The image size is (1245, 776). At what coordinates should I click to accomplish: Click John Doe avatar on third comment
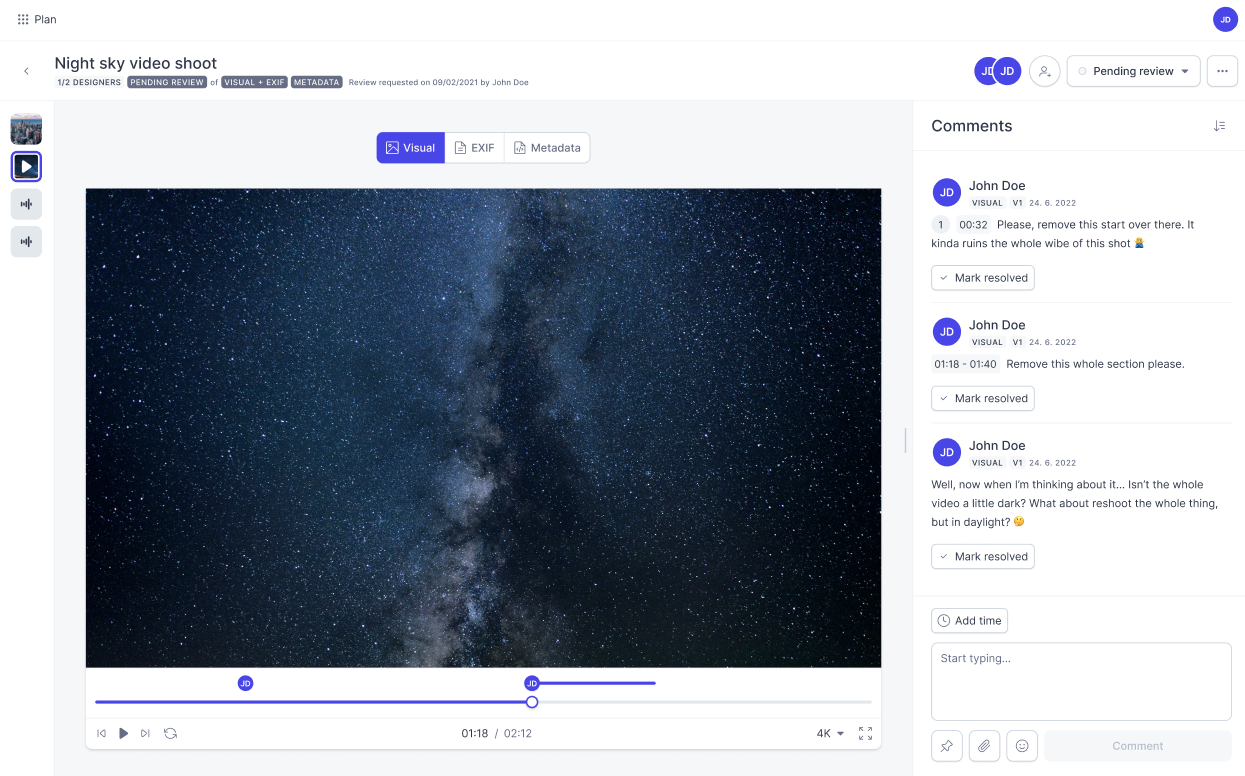947,452
